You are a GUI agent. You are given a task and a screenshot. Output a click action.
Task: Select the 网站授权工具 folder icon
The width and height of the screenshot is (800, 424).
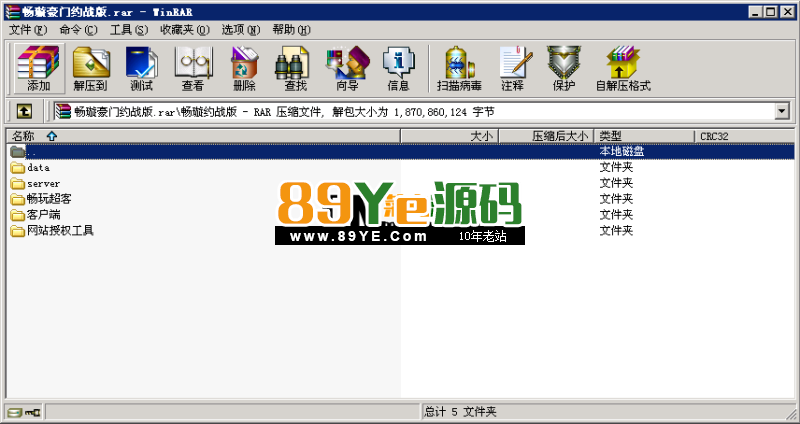coord(18,231)
